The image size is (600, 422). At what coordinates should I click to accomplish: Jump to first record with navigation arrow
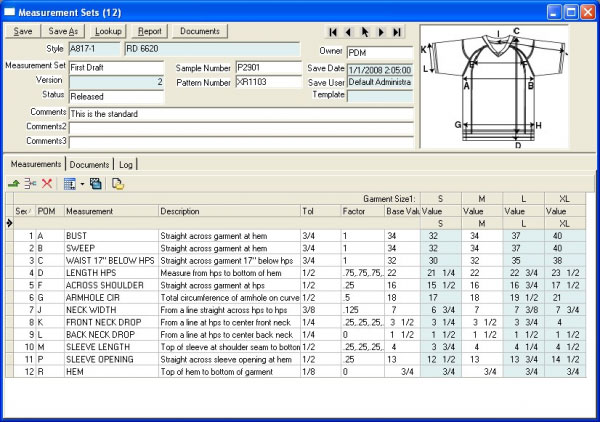333,32
